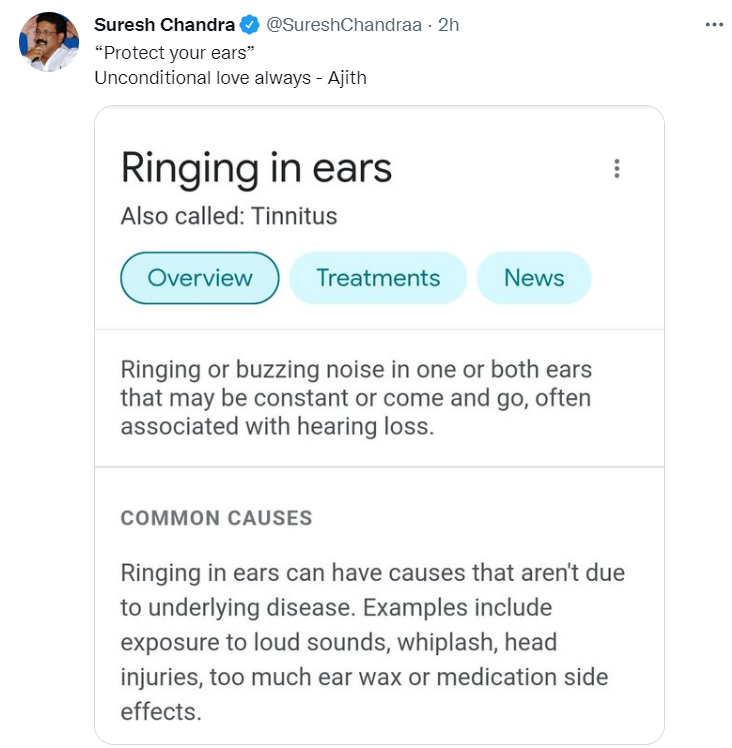Click the "Ringing in ears" heading

point(256,168)
